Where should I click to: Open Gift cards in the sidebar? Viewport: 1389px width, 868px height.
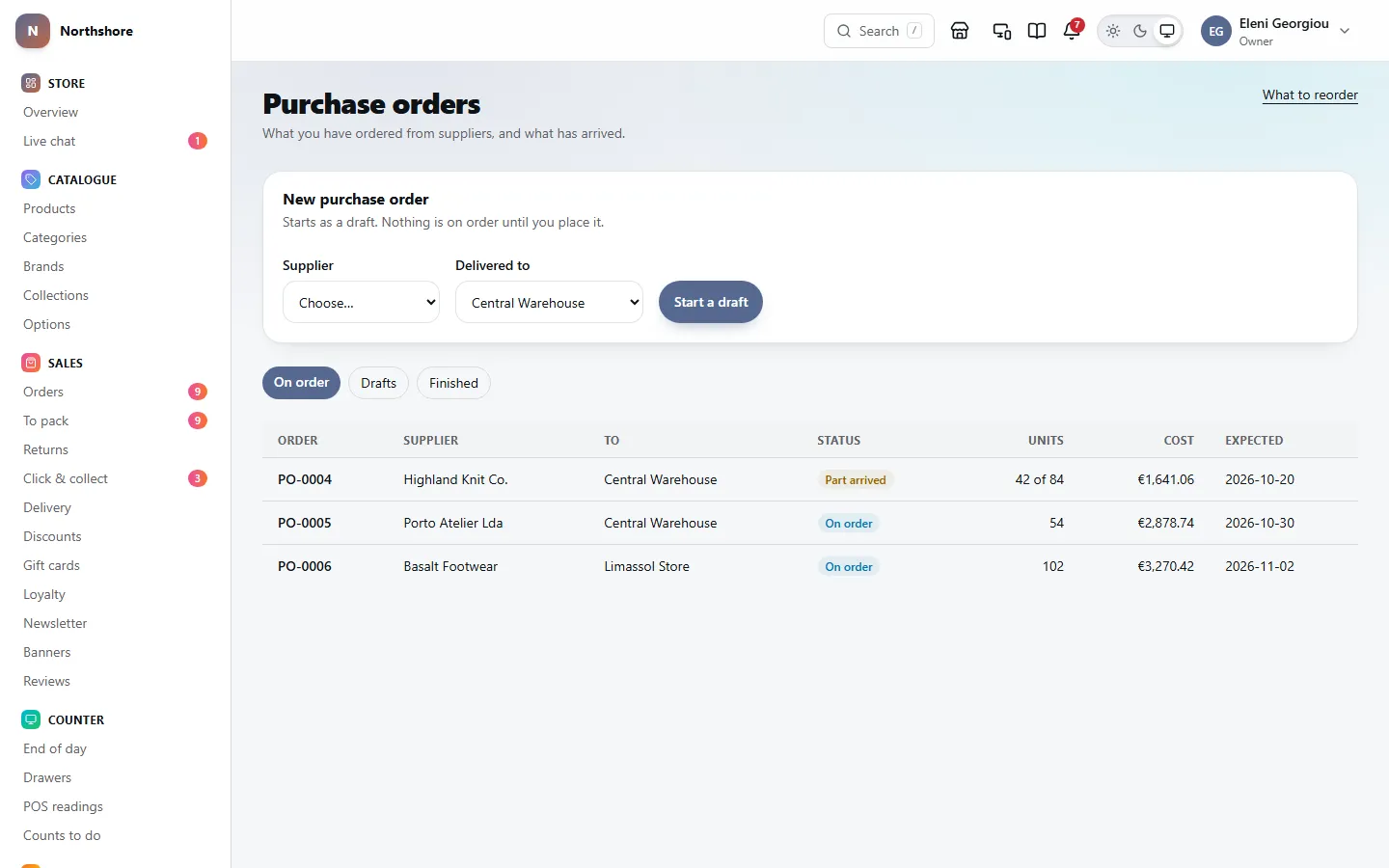tap(51, 565)
